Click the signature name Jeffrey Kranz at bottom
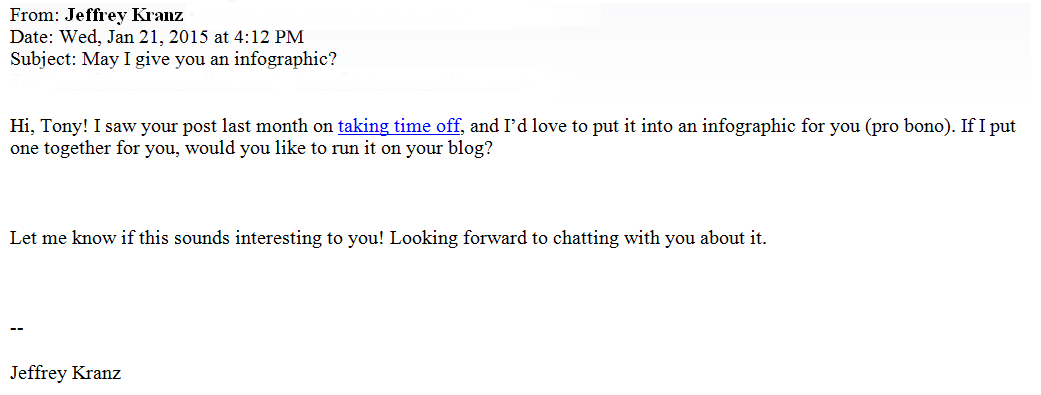Viewport: 1041px width, 395px height. (x=65, y=372)
